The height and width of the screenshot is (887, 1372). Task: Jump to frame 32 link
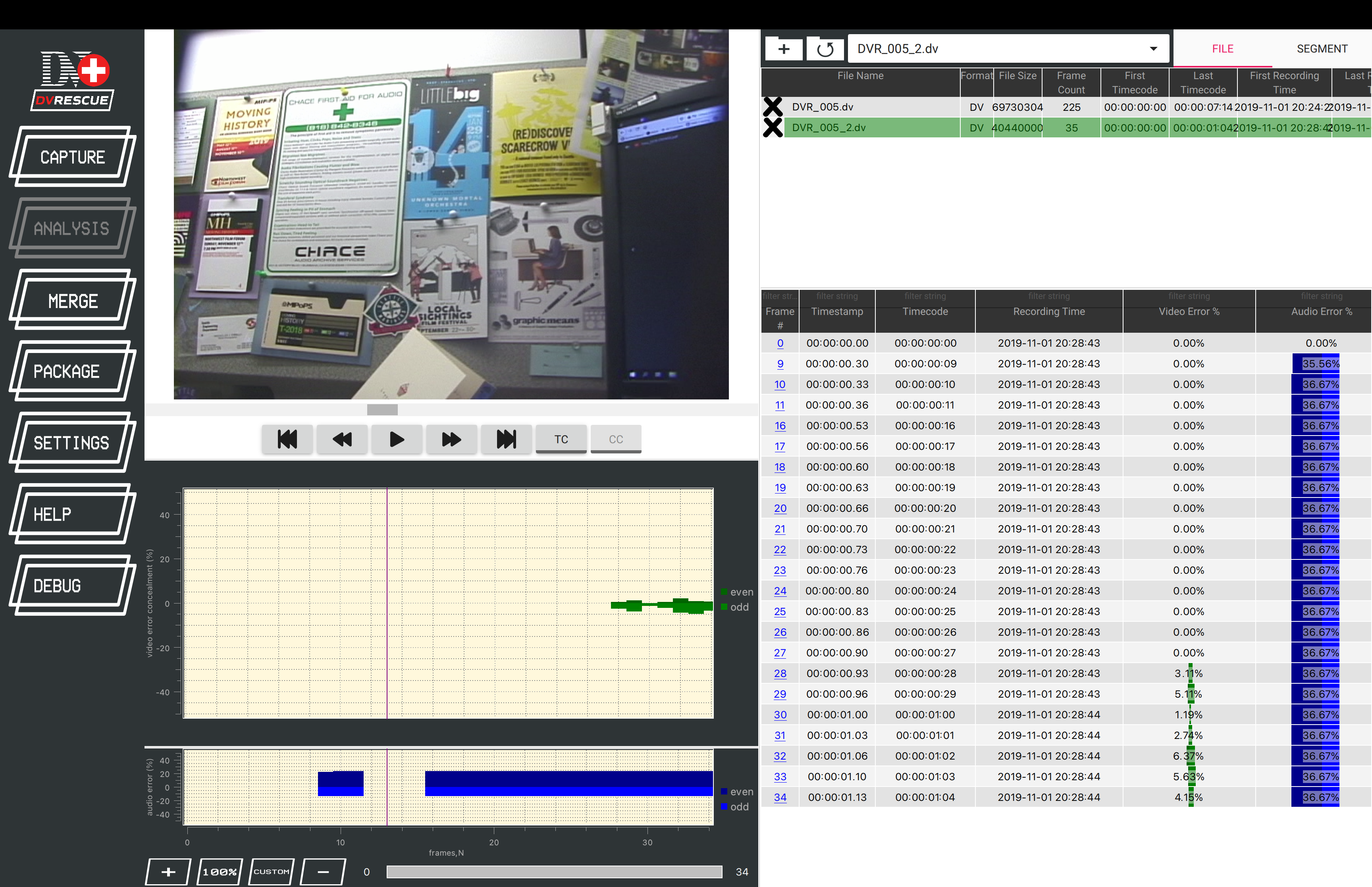coord(780,756)
